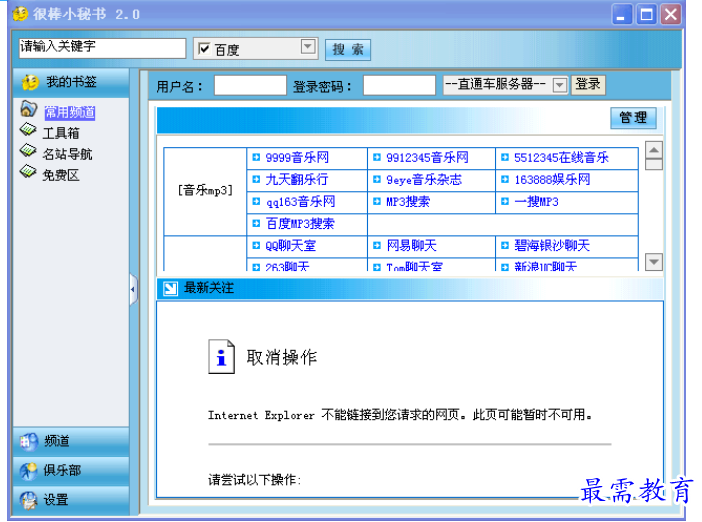Image resolution: width=702 pixels, height=522 pixels.
Task: Focus the 用户名 username field
Action: point(250,85)
